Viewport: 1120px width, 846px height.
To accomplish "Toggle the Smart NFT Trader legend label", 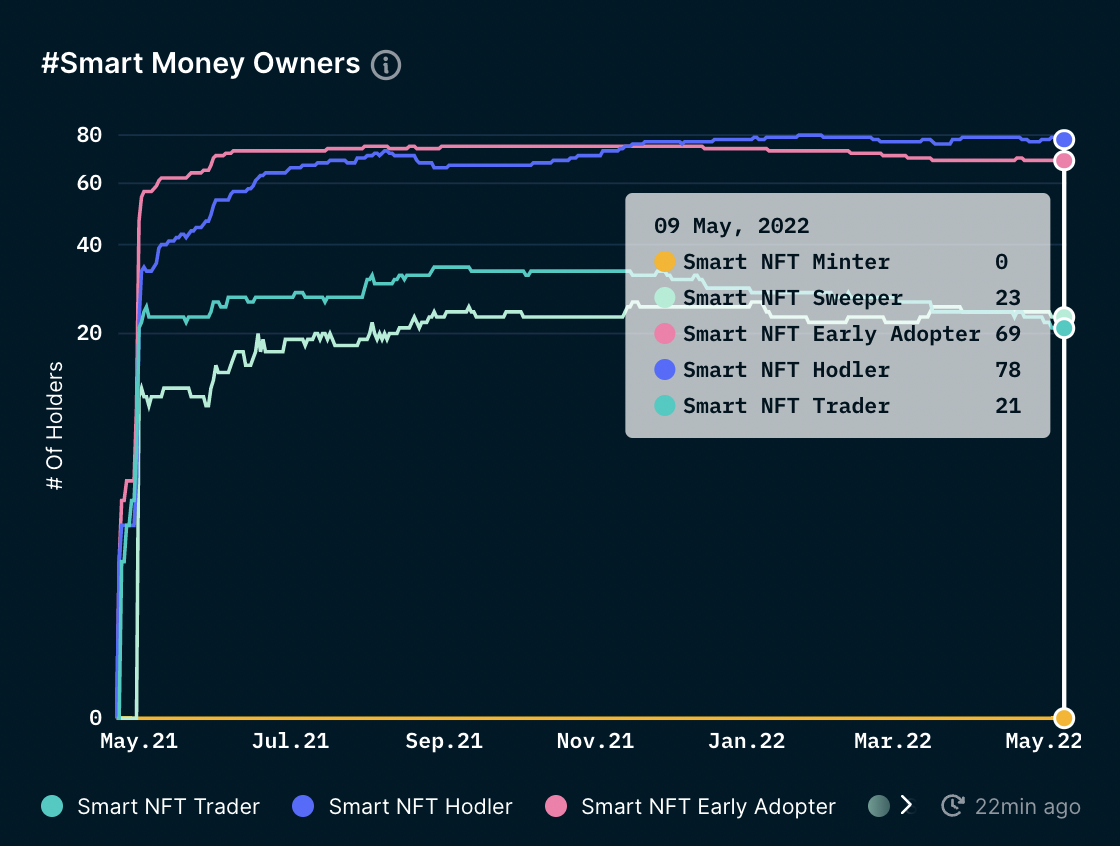I will point(168,806).
